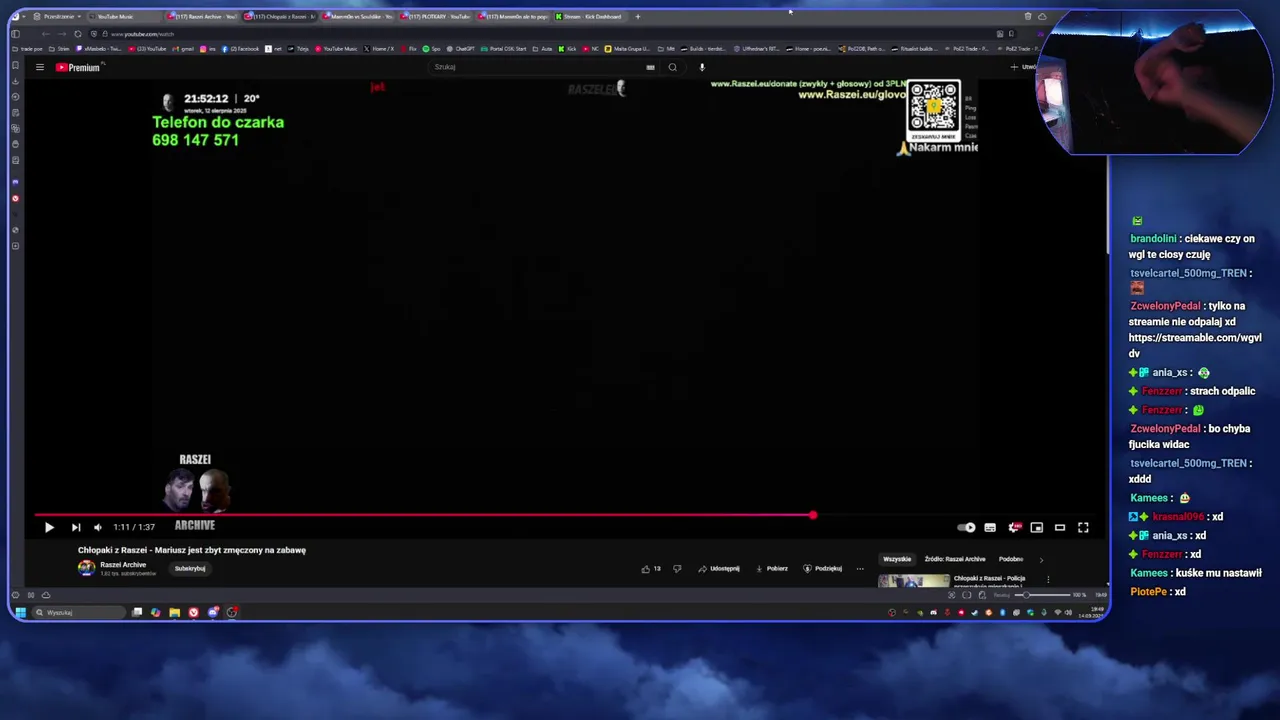Switch to the YouTube Music browser tab
1280x720 pixels.
click(x=124, y=17)
